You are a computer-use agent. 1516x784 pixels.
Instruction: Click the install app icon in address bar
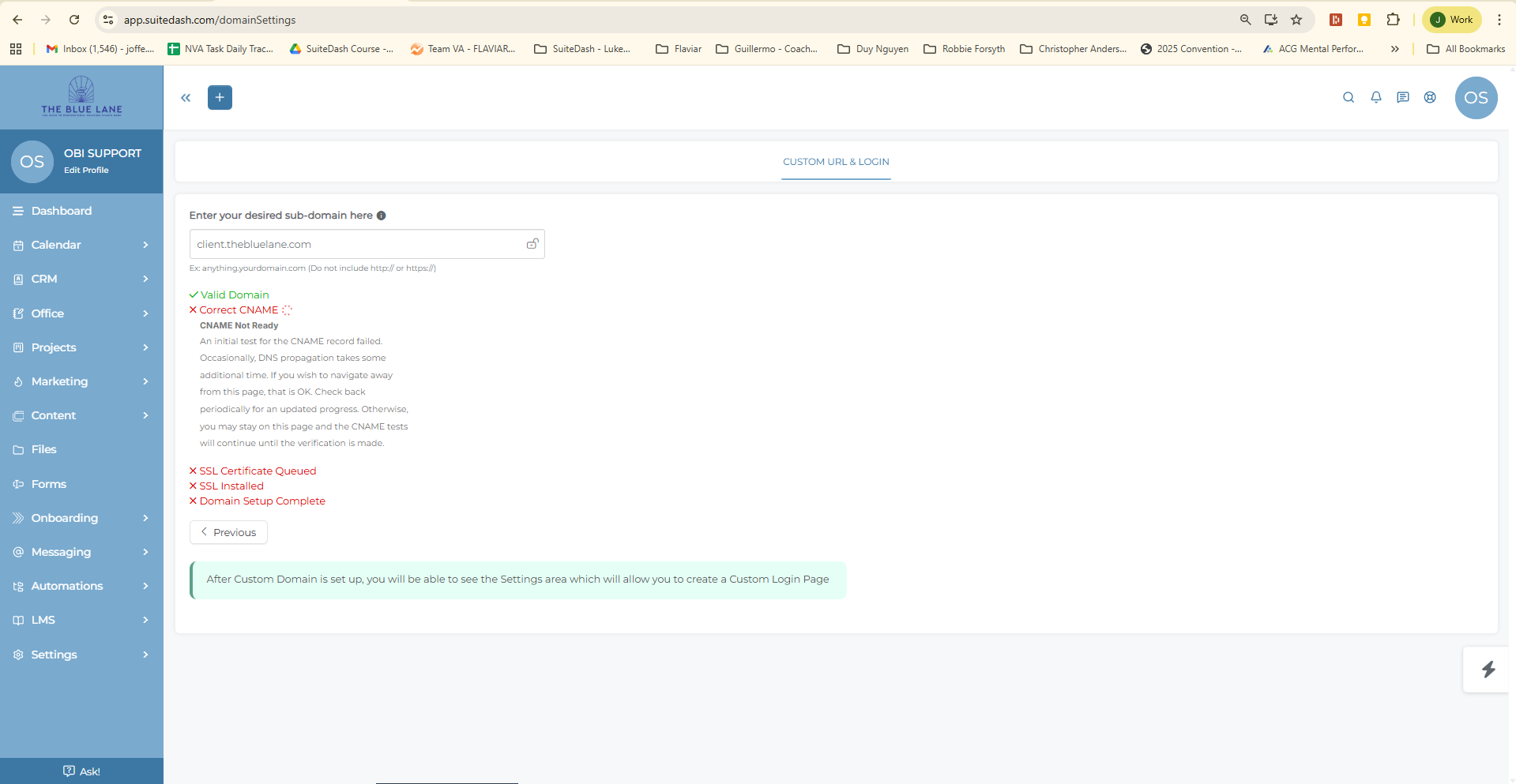point(1271,20)
